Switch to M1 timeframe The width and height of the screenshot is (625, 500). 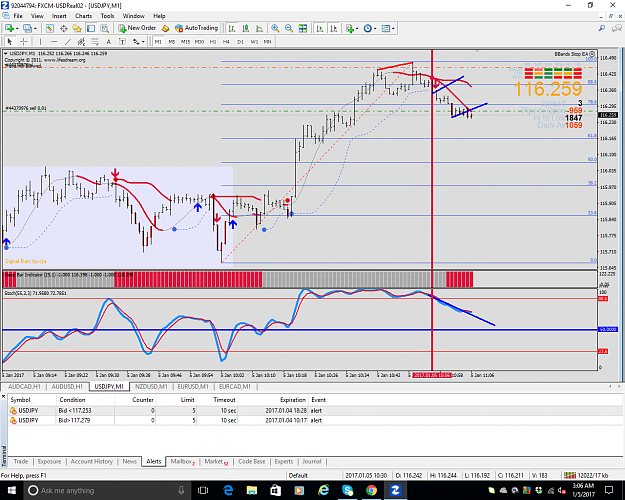[158, 41]
